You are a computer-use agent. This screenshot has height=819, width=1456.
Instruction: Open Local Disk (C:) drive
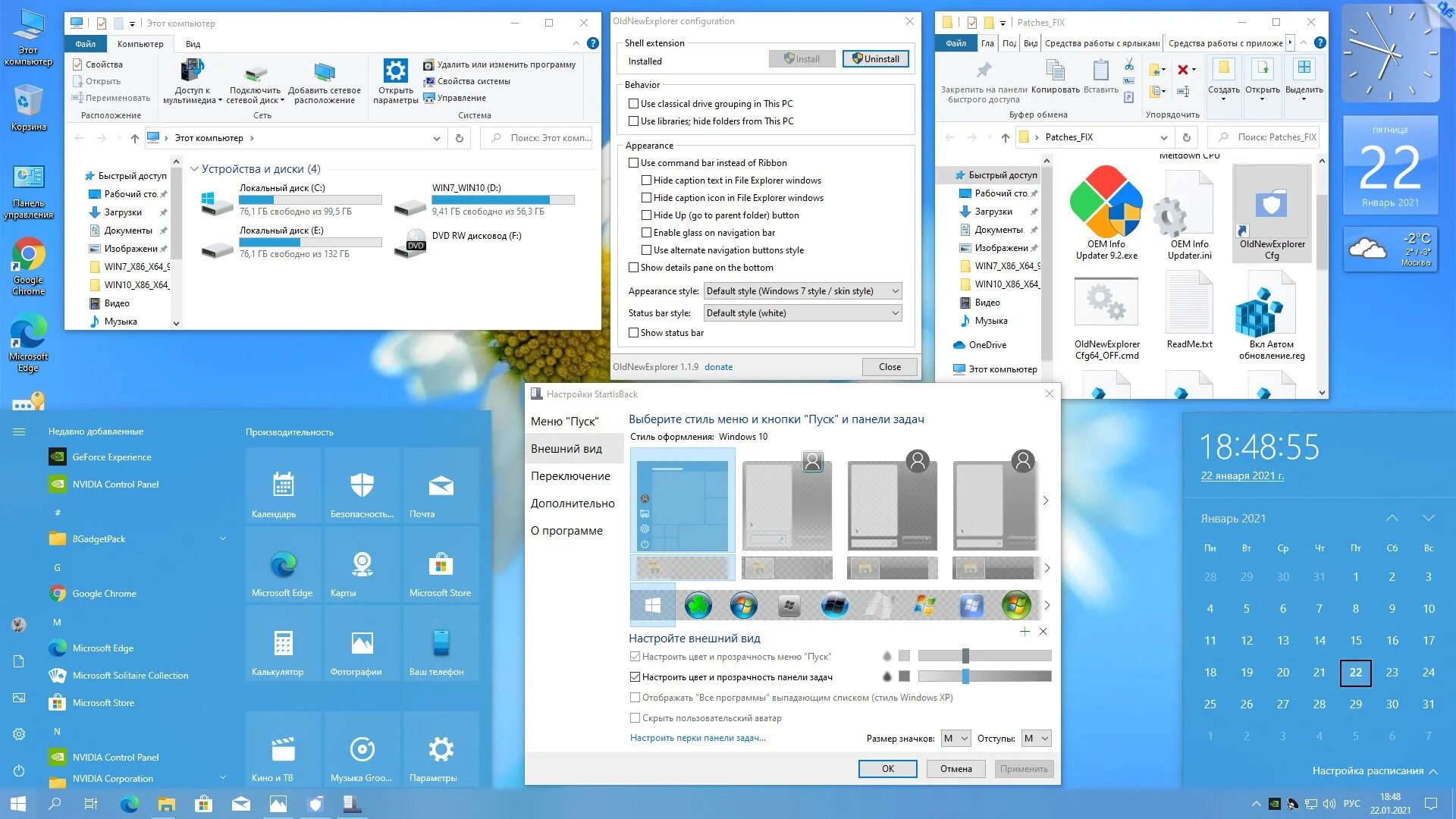(x=291, y=199)
